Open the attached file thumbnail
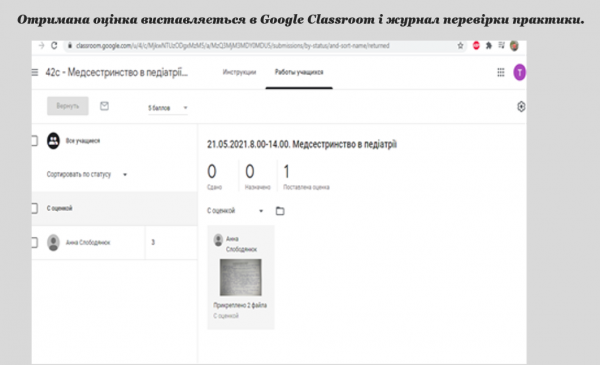The width and height of the screenshot is (600, 365). (x=241, y=277)
